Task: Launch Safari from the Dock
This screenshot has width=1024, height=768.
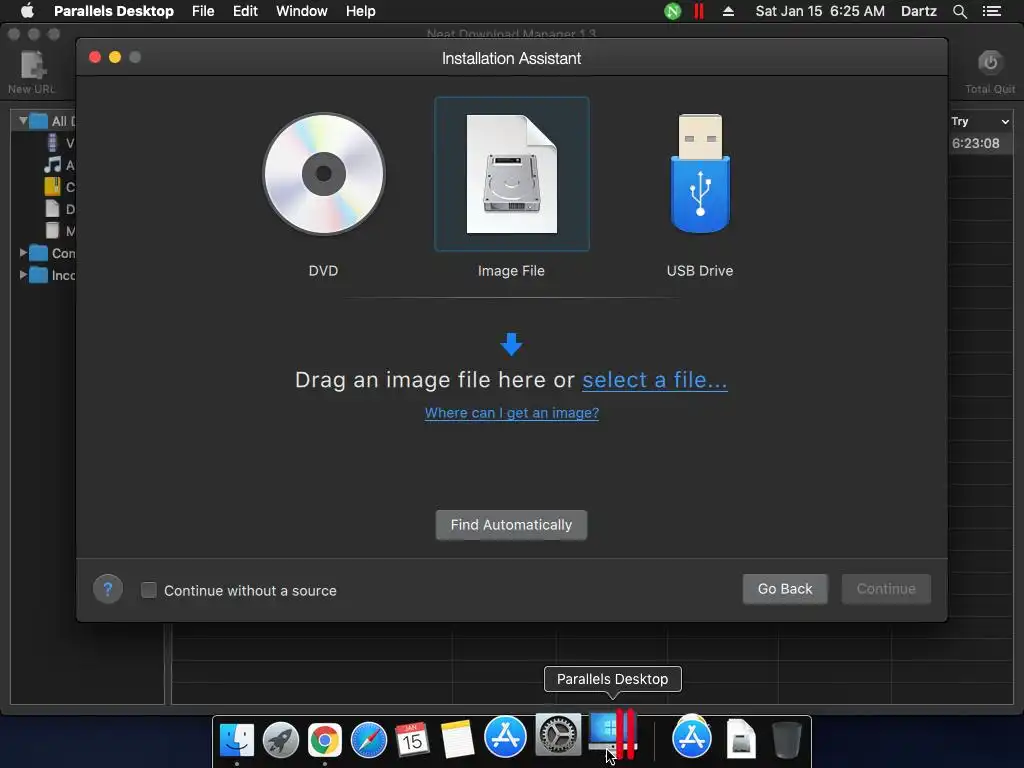Action: pyautogui.click(x=369, y=740)
